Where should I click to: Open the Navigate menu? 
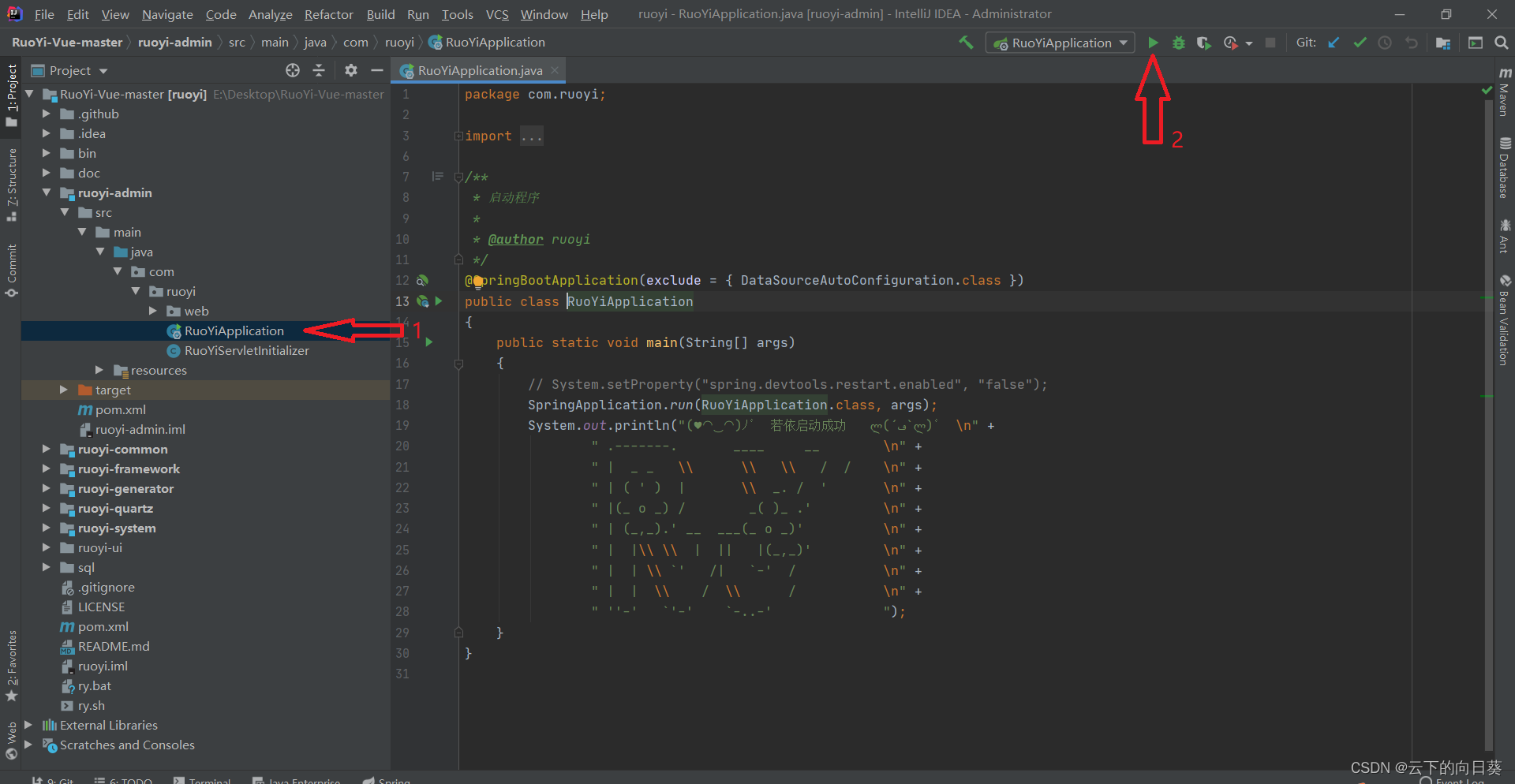(x=167, y=14)
